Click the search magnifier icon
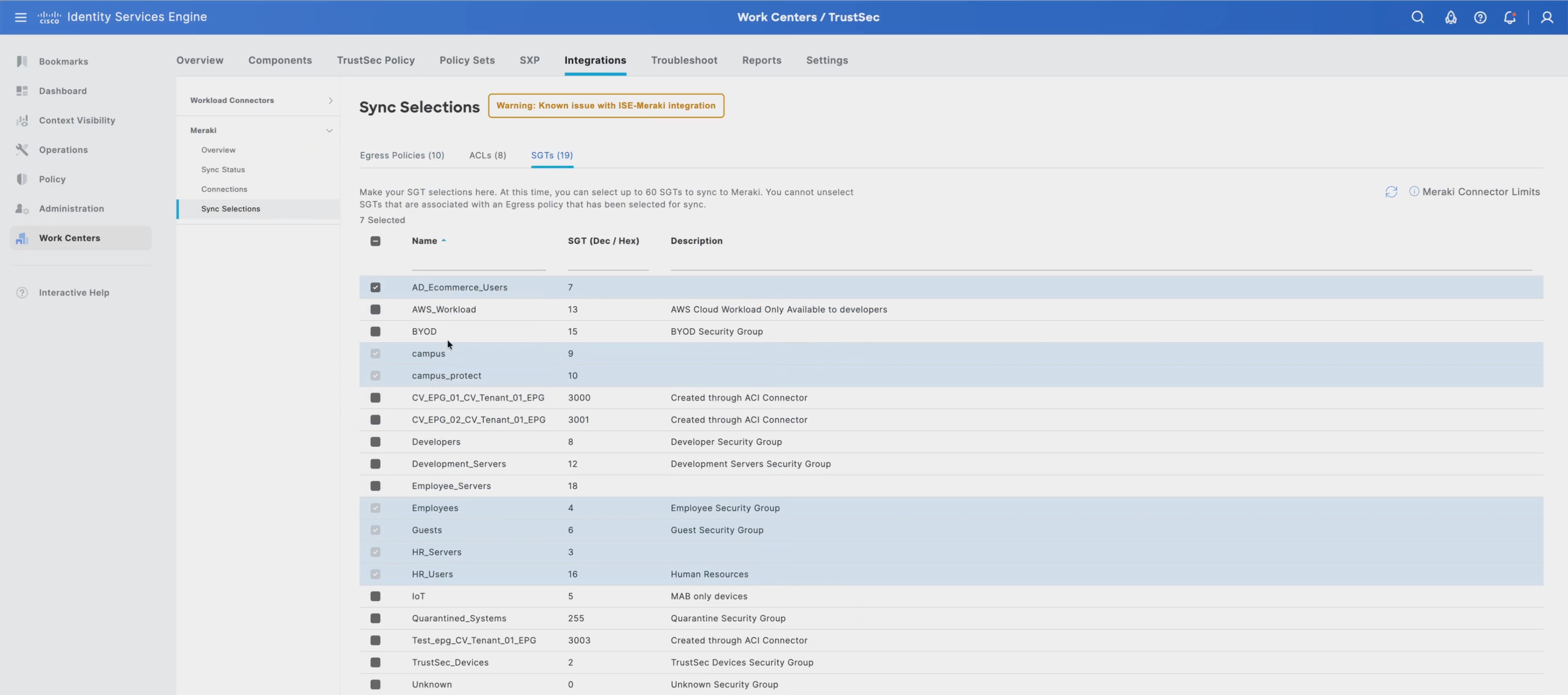The image size is (1568, 695). [1418, 17]
